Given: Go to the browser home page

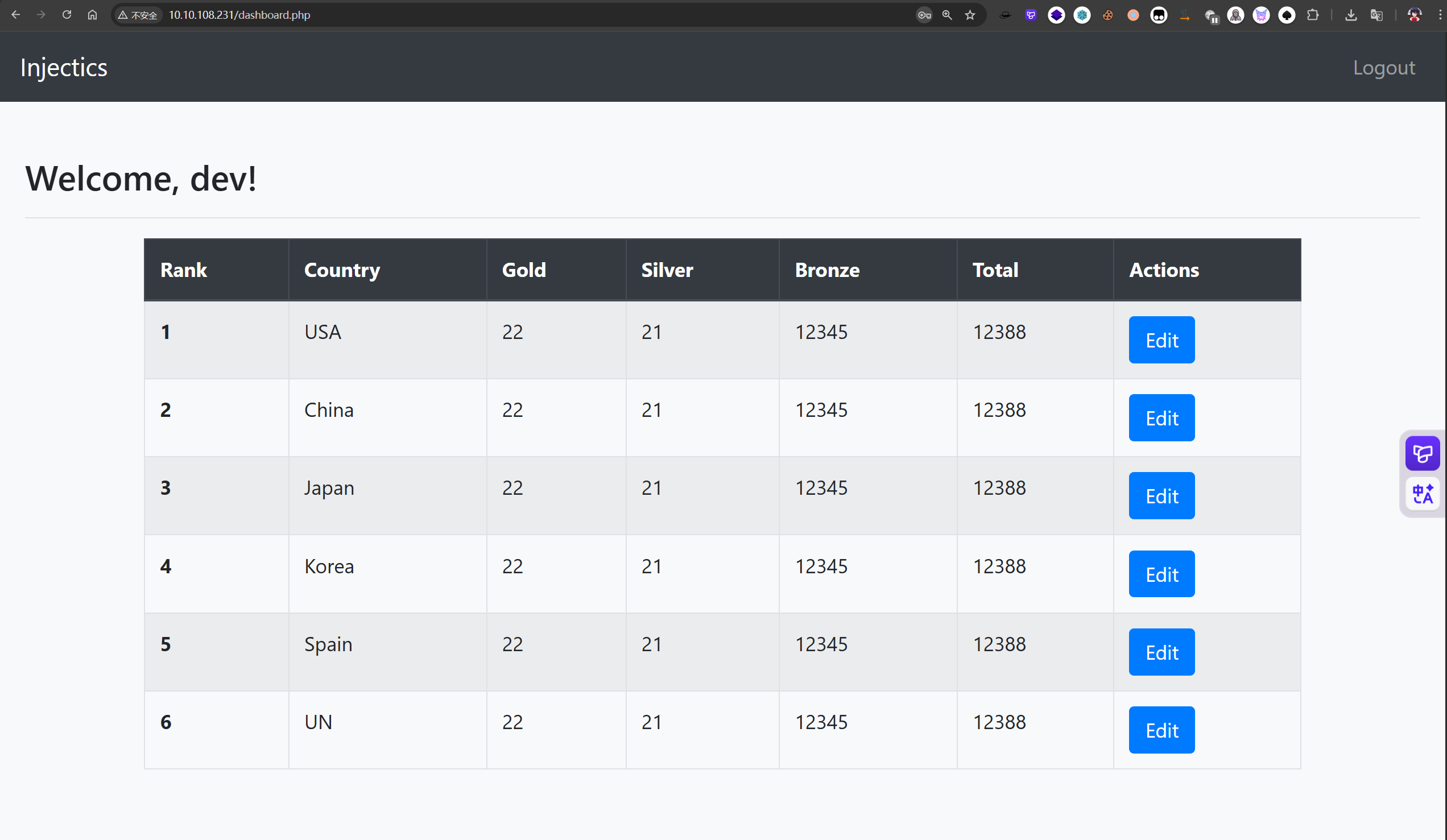Looking at the screenshot, I should tap(93, 15).
